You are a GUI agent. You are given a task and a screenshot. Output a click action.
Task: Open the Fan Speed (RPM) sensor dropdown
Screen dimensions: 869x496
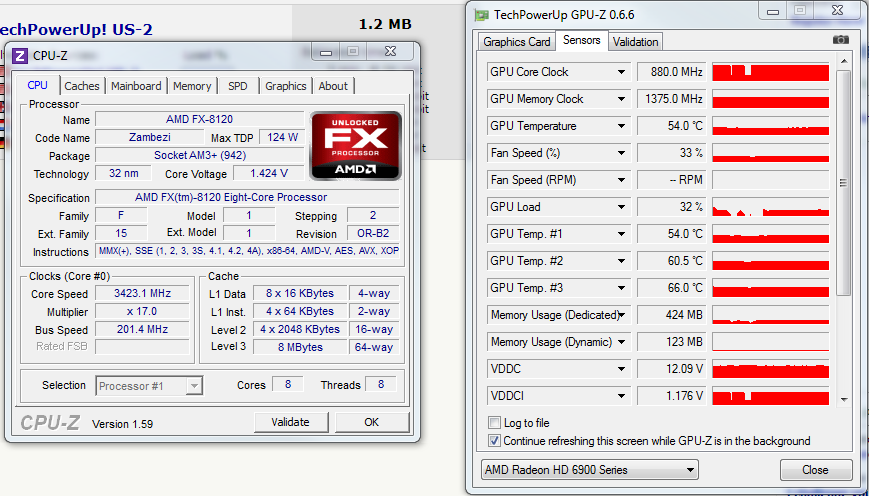pos(621,180)
